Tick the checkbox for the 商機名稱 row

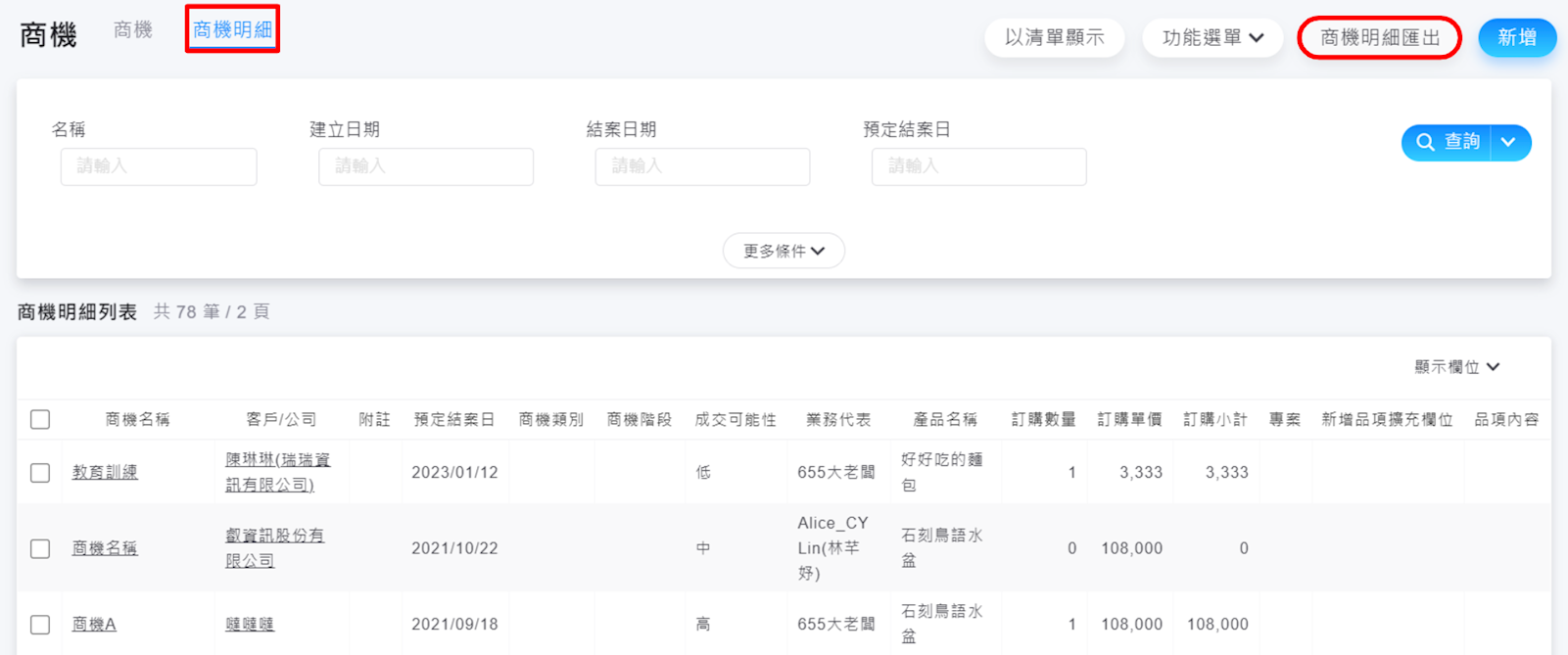40,548
